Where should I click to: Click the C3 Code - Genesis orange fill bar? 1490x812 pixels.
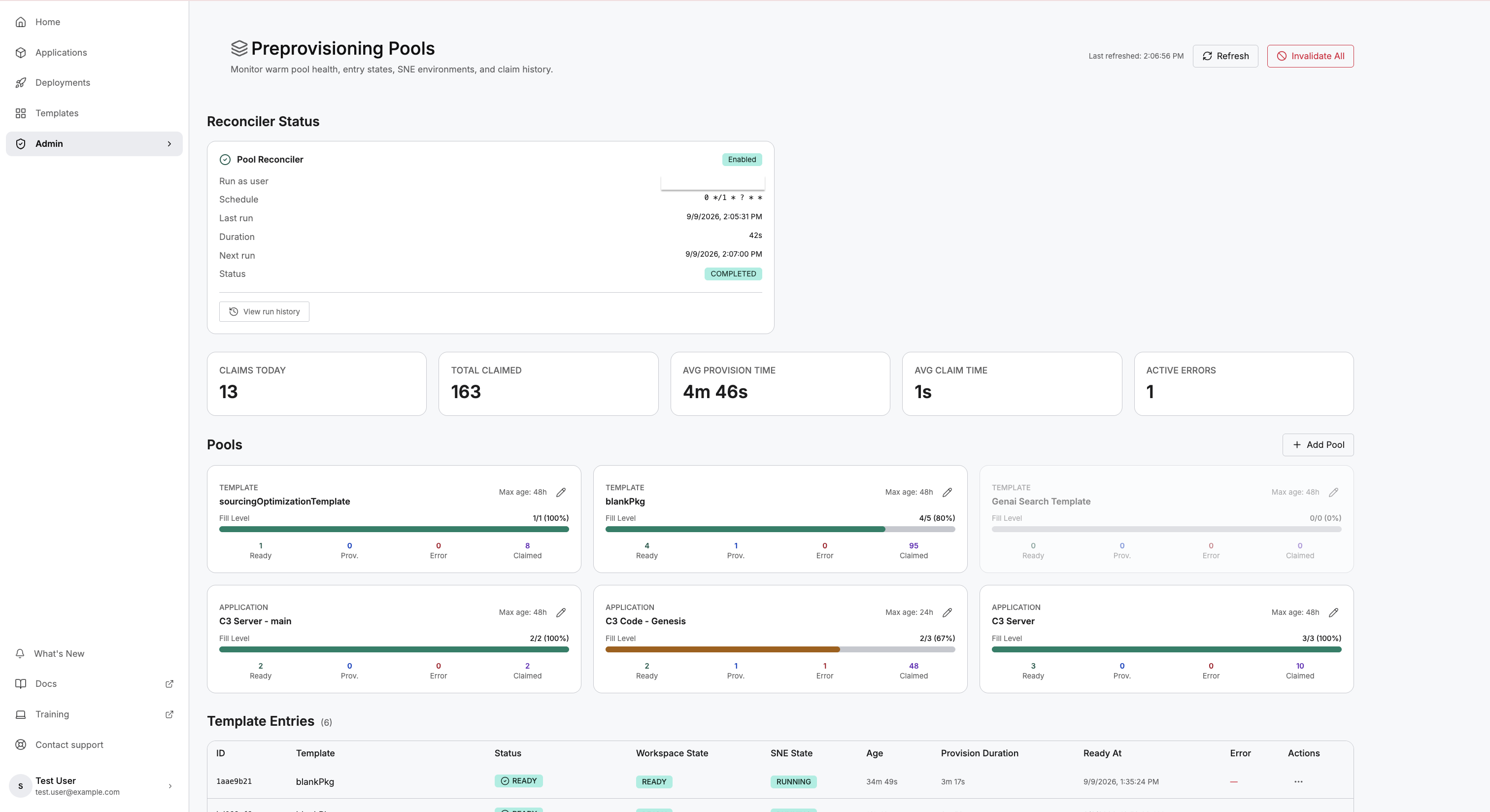(722, 649)
